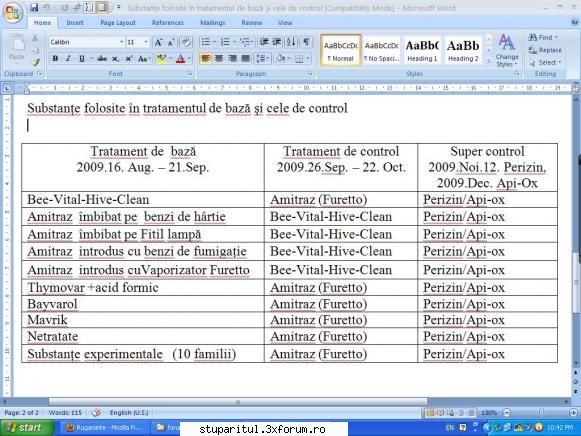Click the Align Text Right icon
The image size is (581, 436).
pyautogui.click(x=232, y=59)
